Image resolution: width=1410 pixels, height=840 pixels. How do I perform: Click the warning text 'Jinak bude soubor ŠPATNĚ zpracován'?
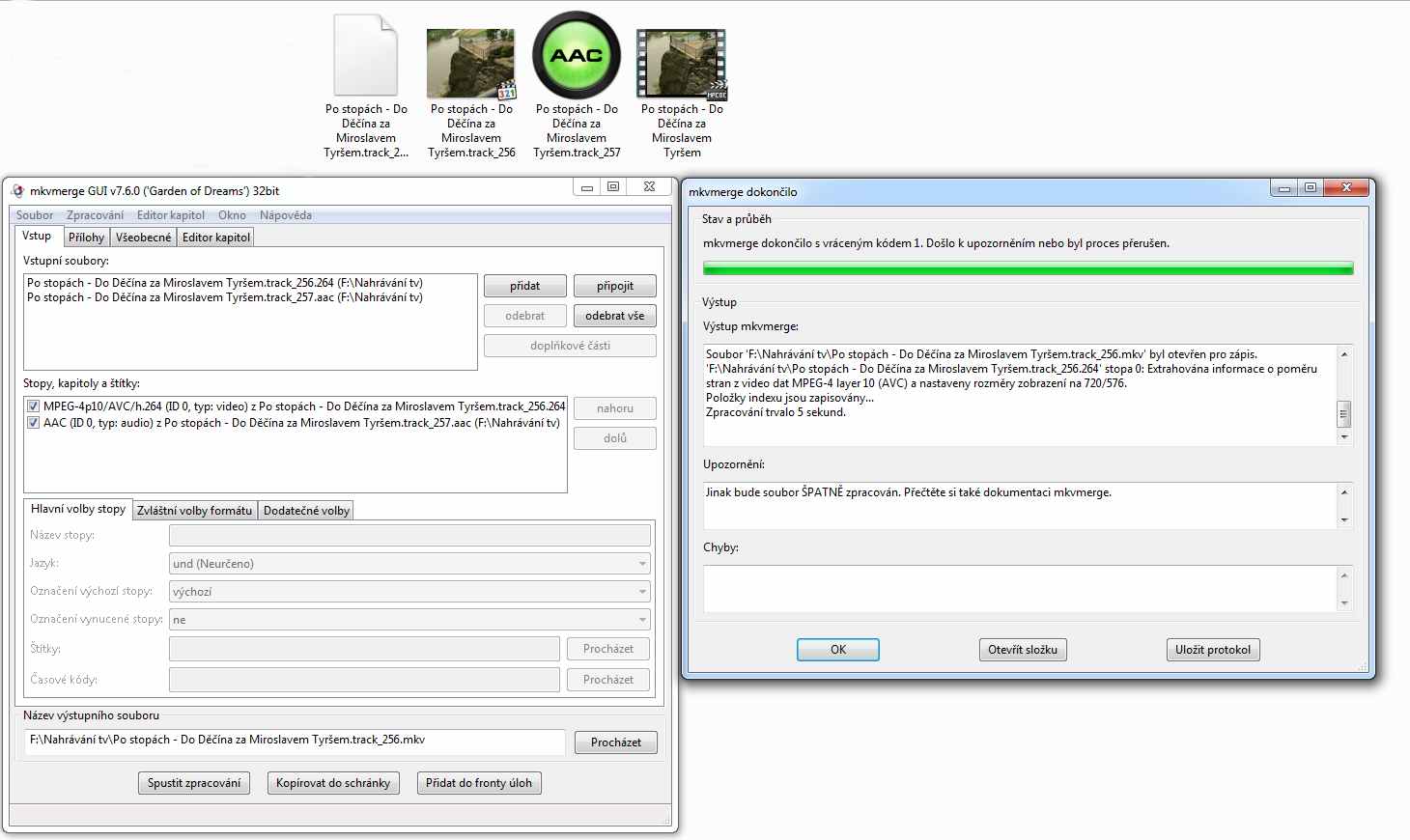click(909, 492)
